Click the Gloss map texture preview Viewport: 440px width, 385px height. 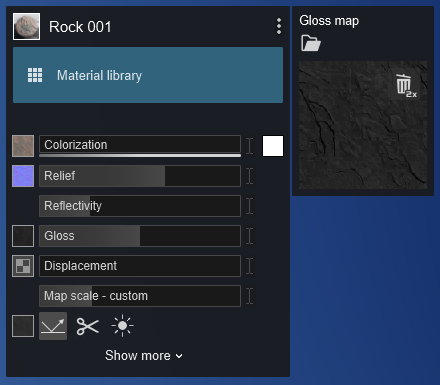tap(363, 125)
